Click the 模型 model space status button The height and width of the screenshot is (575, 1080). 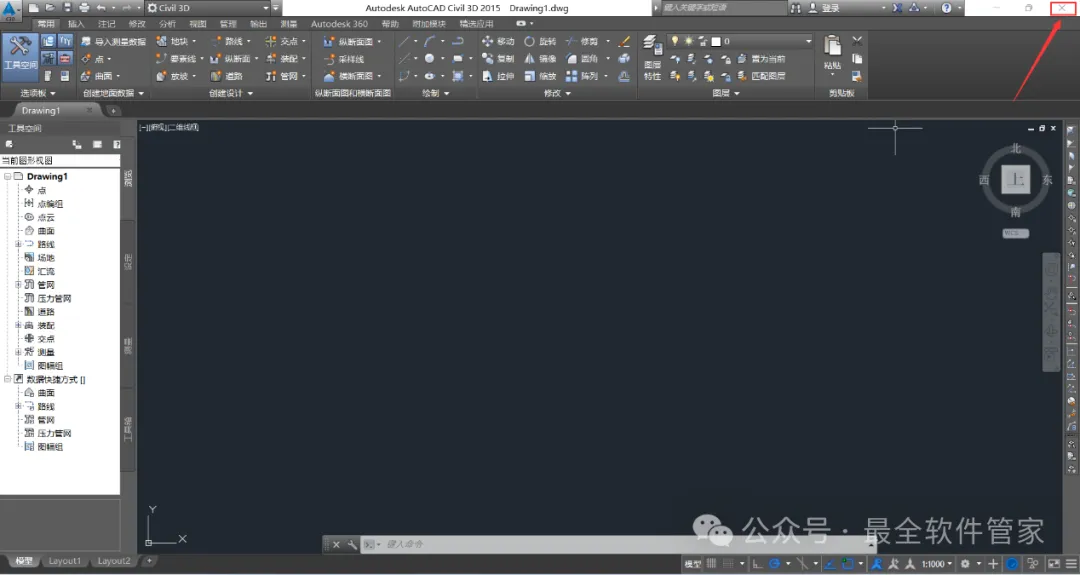[x=692, y=563]
